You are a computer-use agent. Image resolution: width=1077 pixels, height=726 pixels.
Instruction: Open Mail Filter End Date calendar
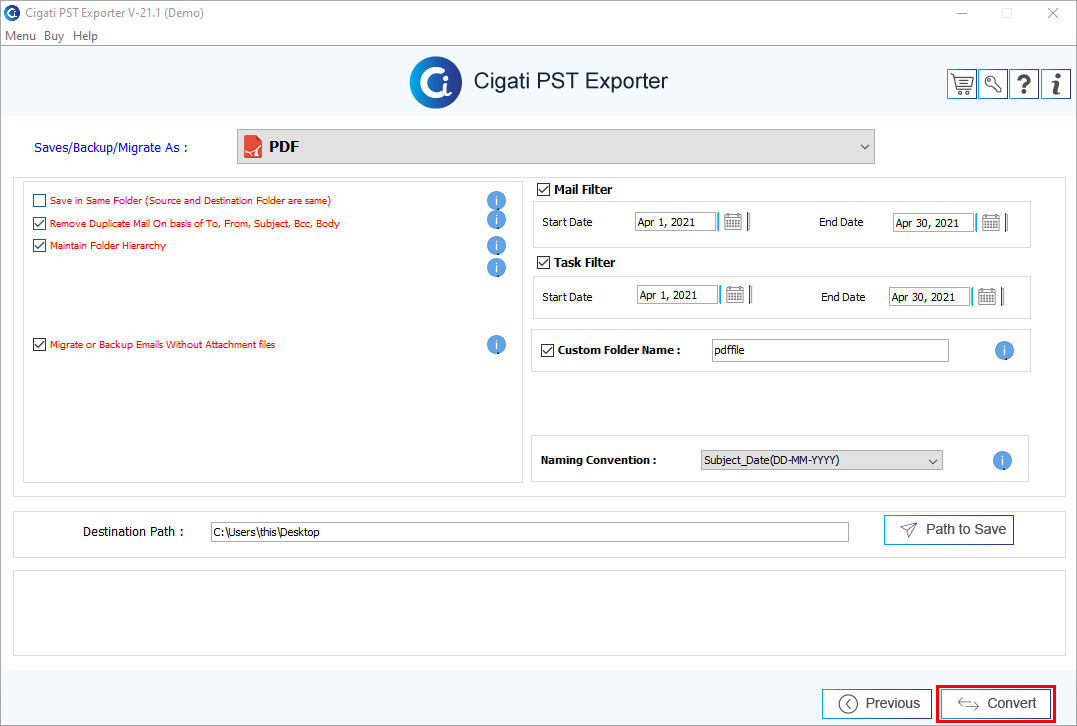990,223
